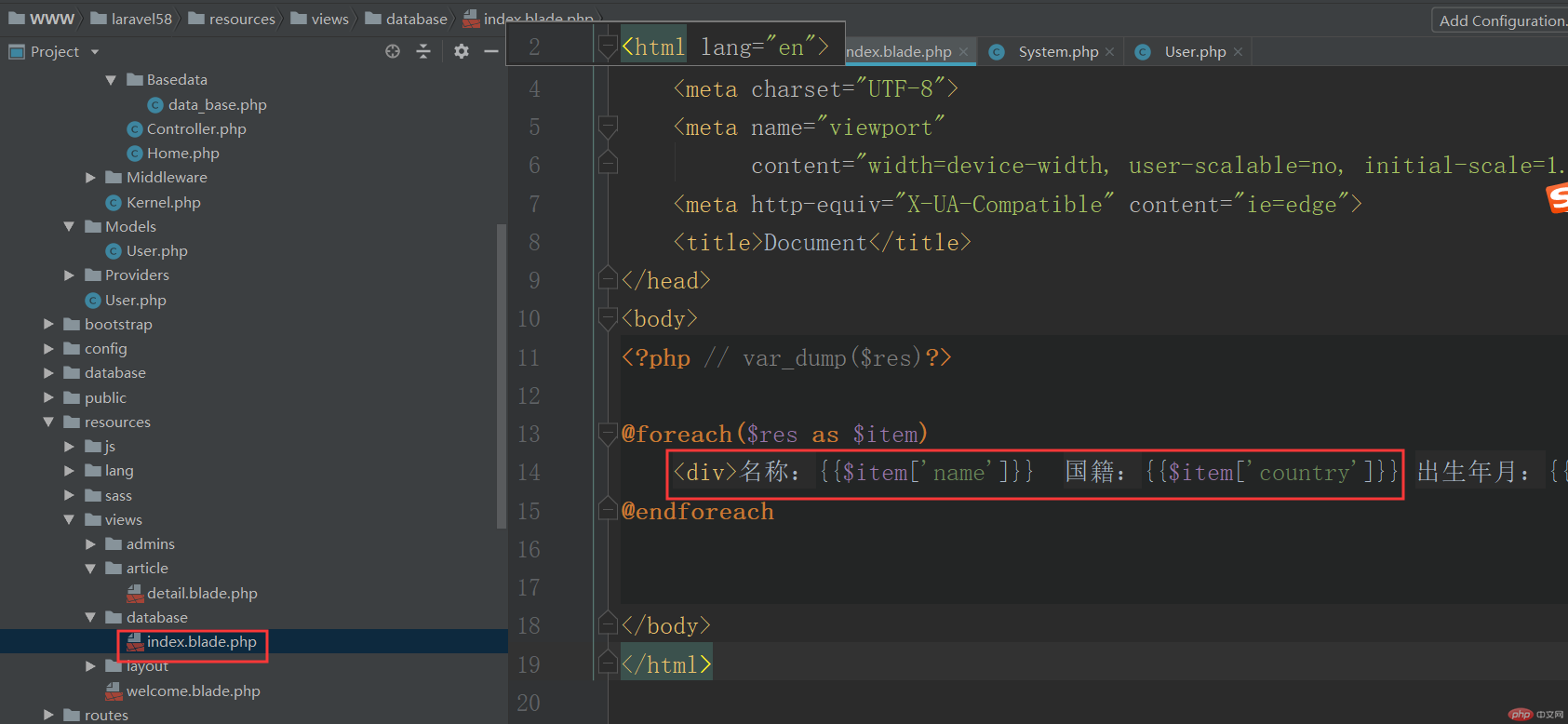The width and height of the screenshot is (1568, 724).
Task: Expand the layout folder
Action: coord(90,666)
